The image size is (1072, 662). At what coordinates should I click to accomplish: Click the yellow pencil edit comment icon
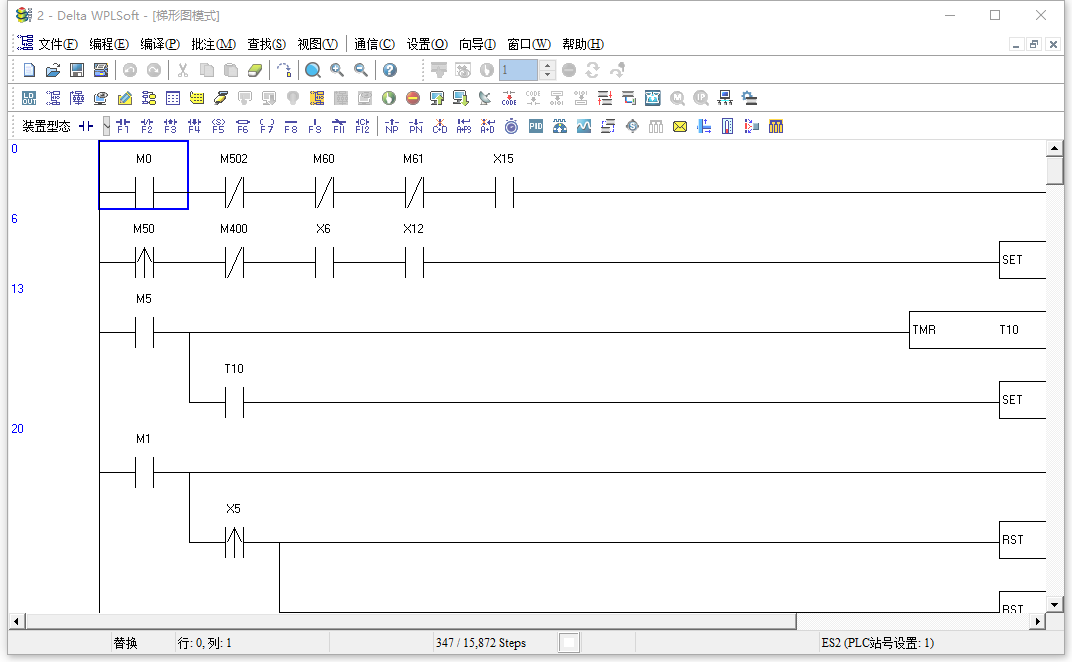(125, 98)
